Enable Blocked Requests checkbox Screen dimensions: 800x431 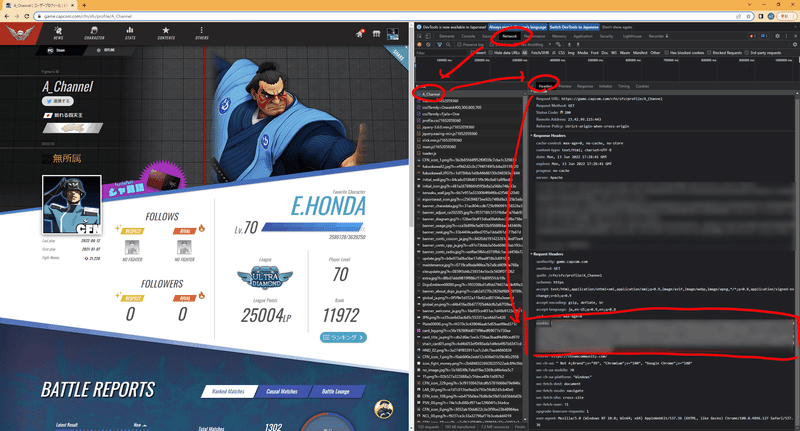click(709, 53)
